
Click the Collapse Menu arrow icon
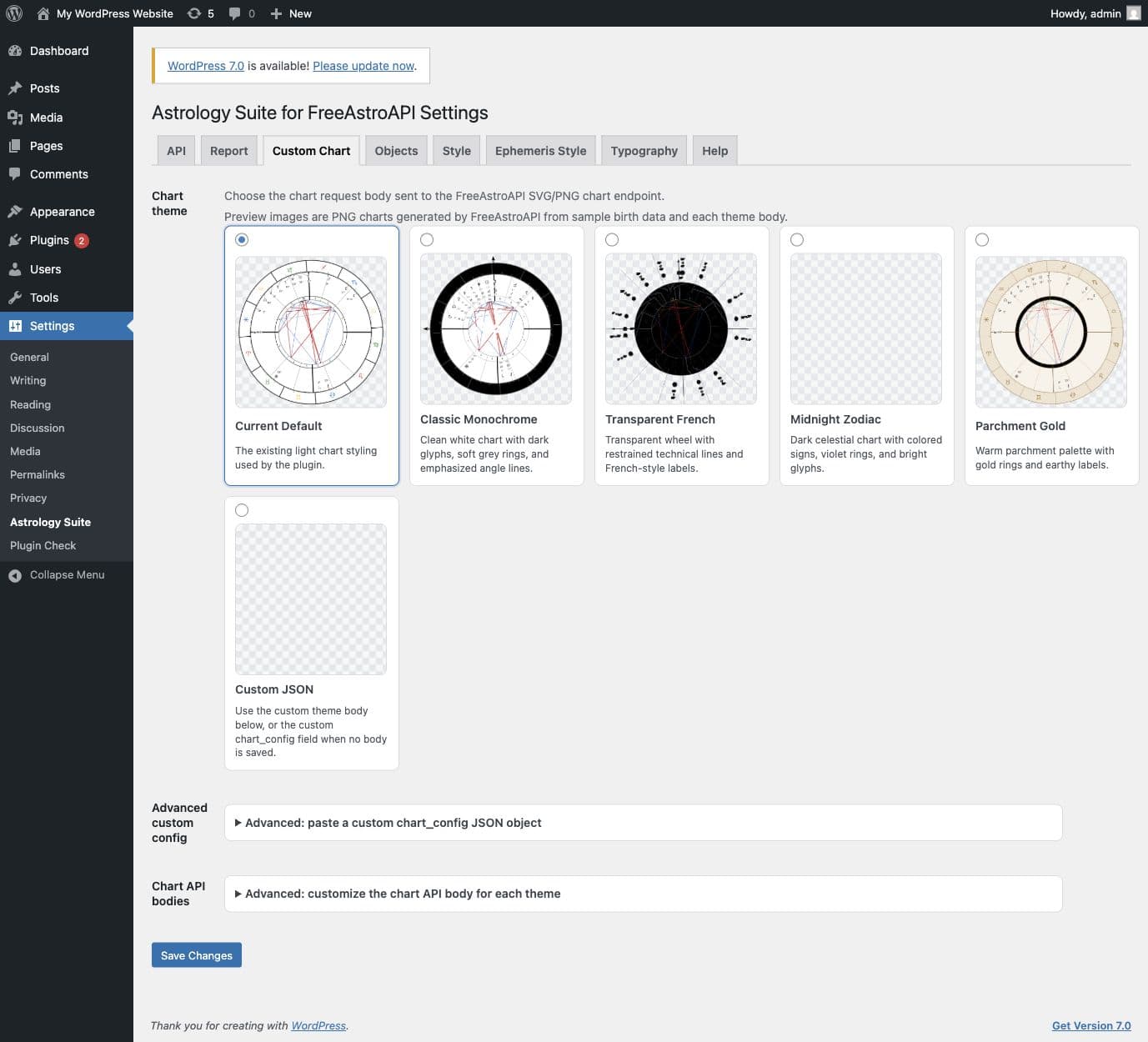[x=15, y=575]
